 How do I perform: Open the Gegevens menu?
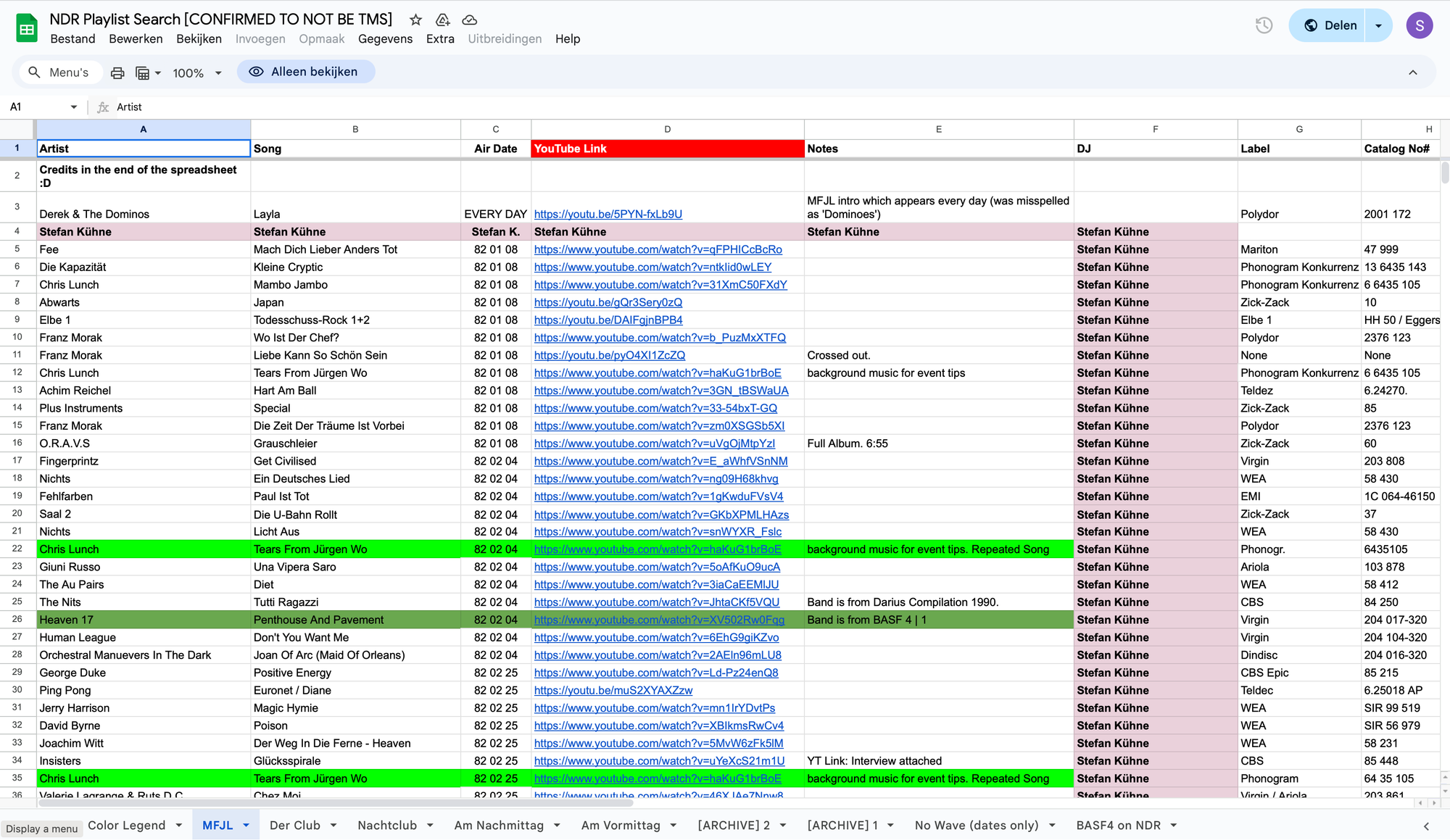click(x=385, y=39)
